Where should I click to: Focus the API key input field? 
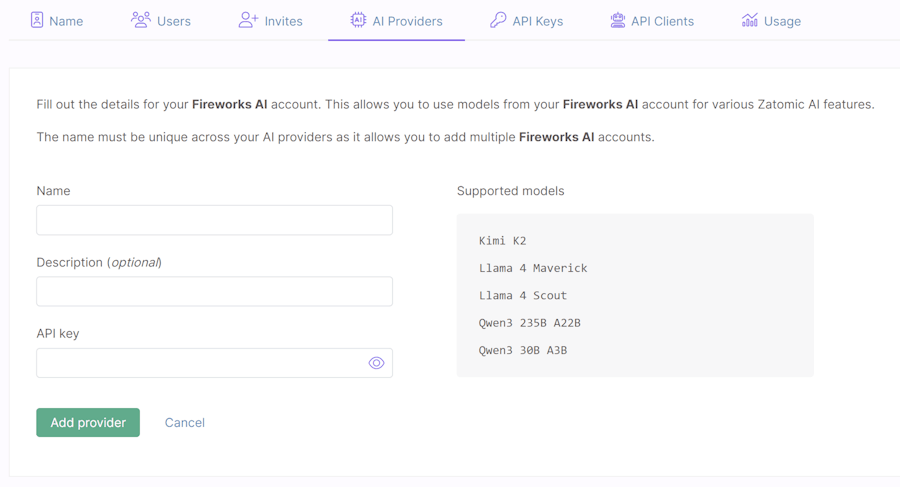click(x=215, y=363)
